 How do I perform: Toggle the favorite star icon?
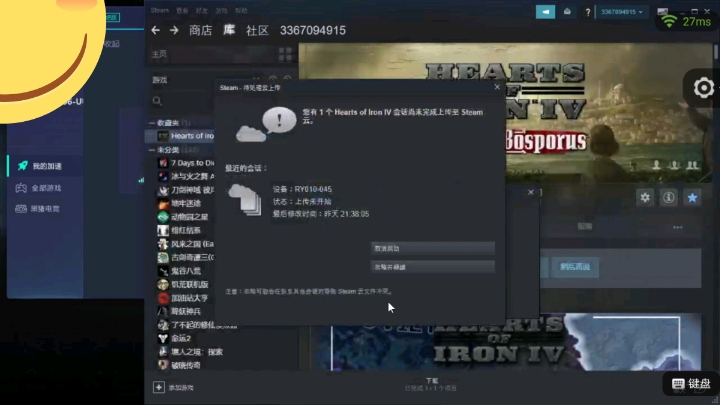[692, 197]
